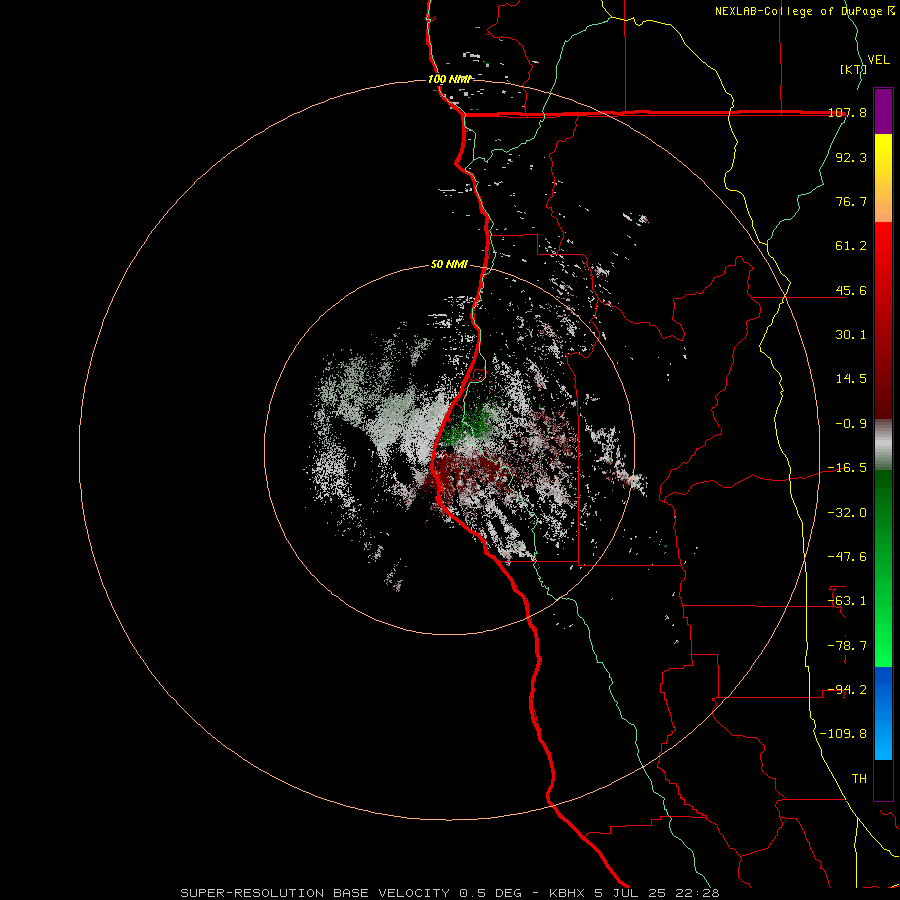The height and width of the screenshot is (900, 900).
Task: Click the -63.1 velocity scale value
Action: click(848, 601)
